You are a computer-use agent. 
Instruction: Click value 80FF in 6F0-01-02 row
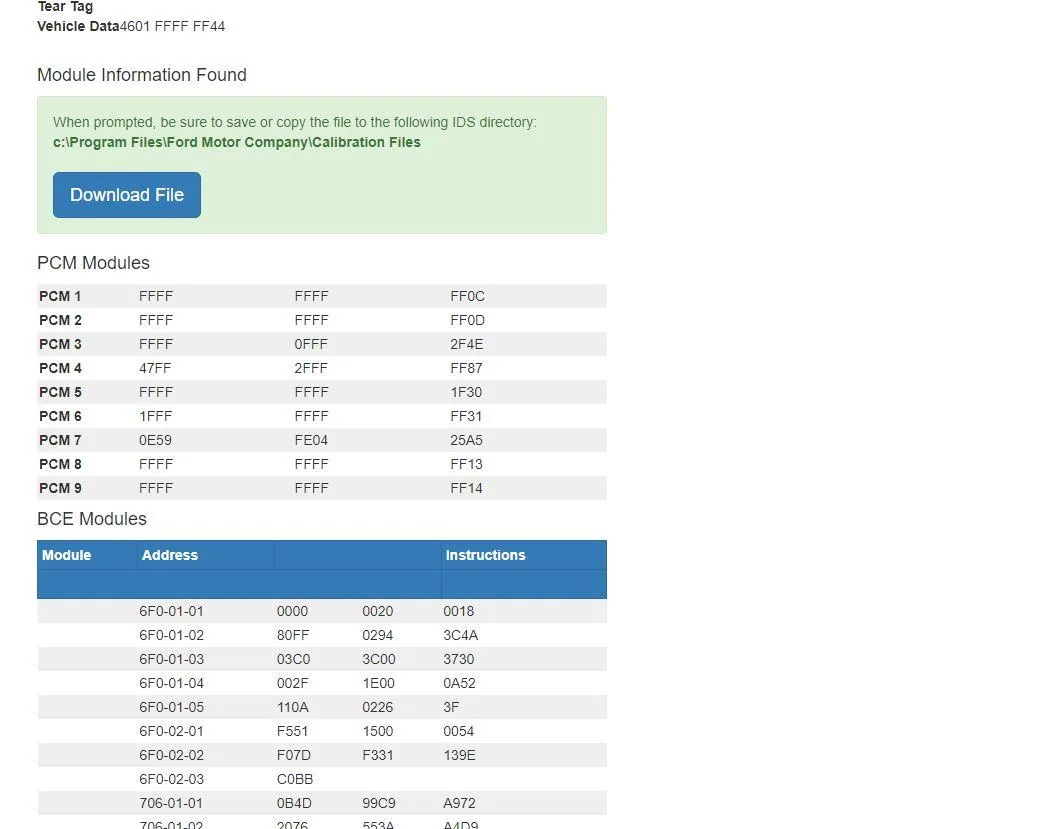tap(293, 635)
